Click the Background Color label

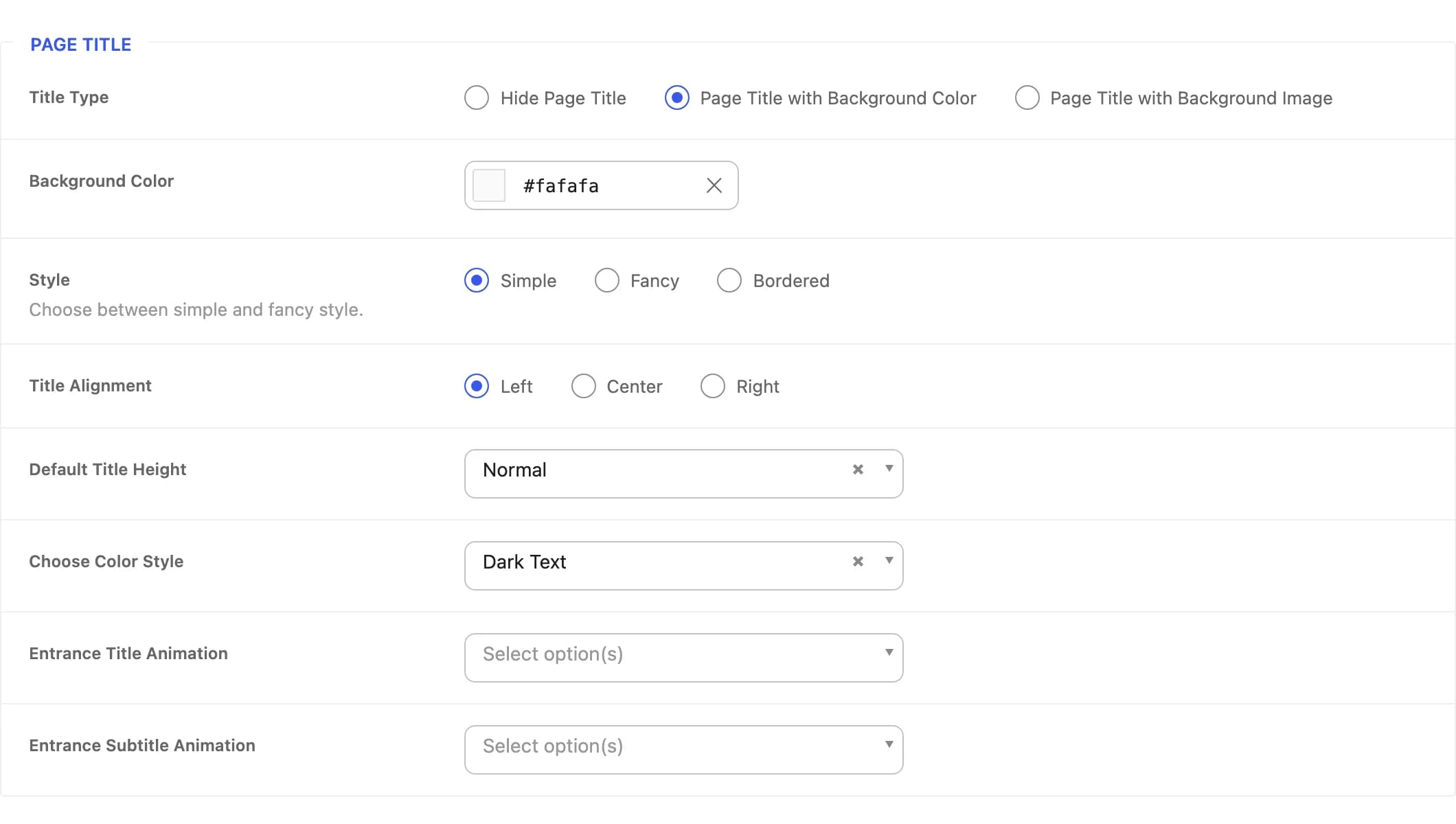pyautogui.click(x=101, y=181)
